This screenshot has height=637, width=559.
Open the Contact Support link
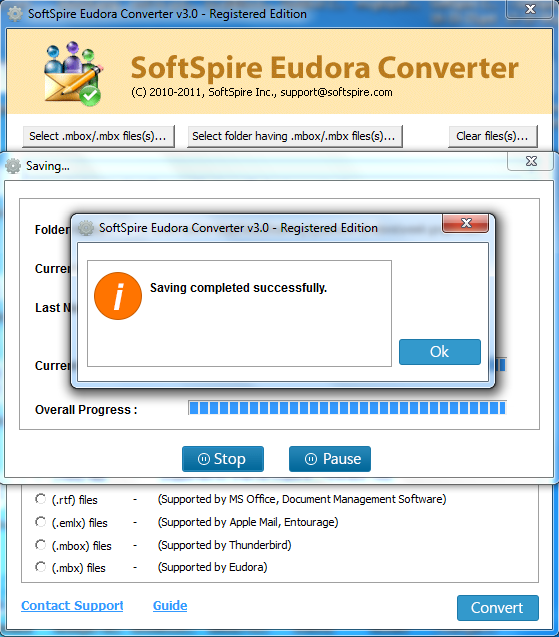coord(72,606)
